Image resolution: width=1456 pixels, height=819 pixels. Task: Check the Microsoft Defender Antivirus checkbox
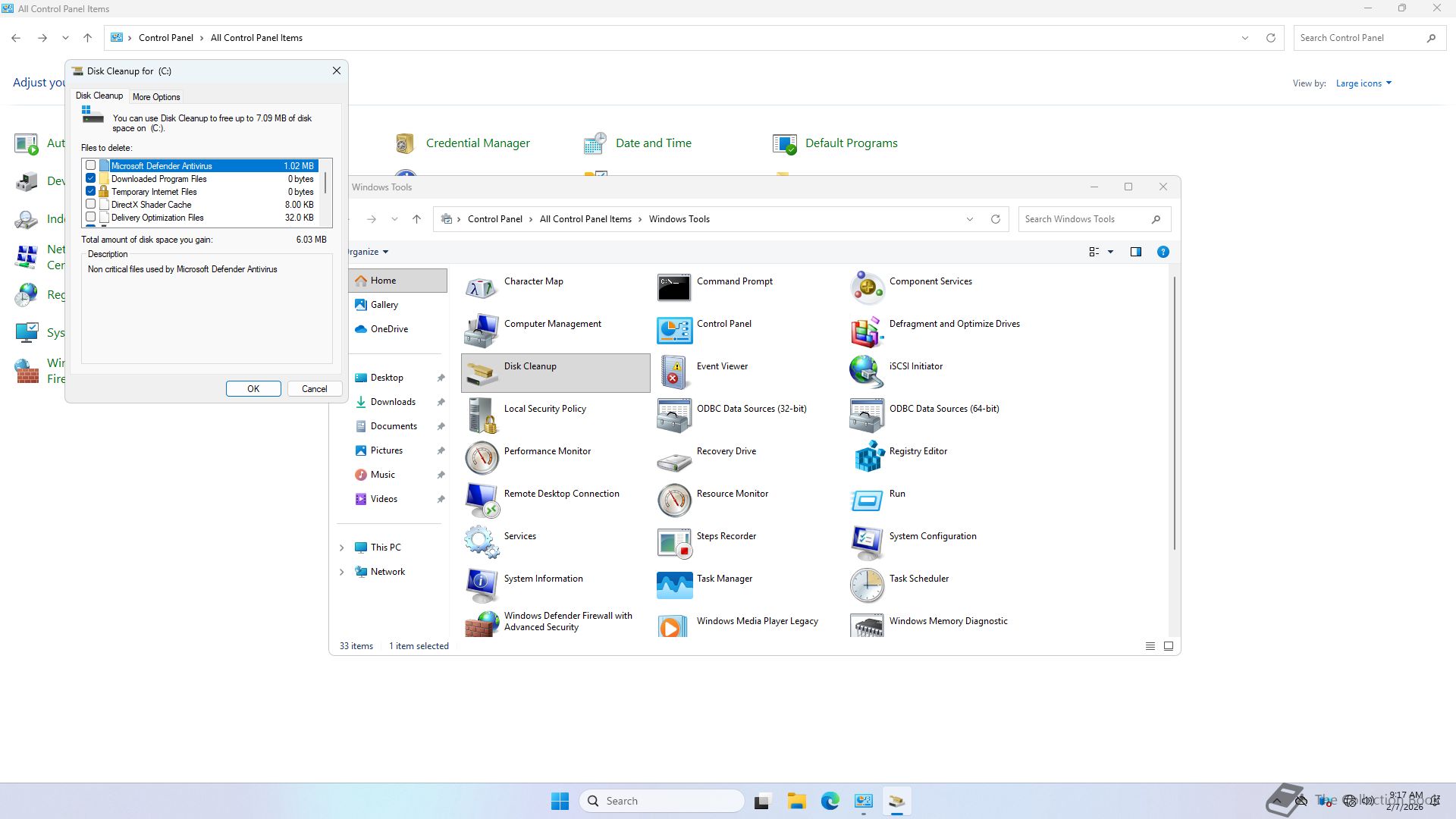click(x=91, y=165)
